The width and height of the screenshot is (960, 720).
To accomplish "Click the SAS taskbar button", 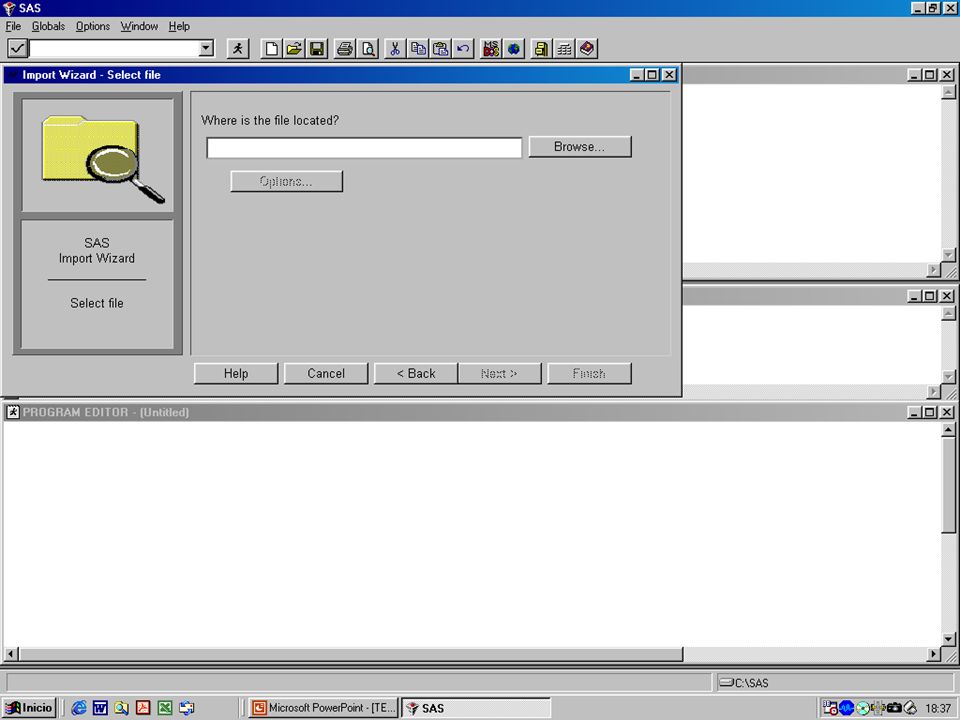I will click(x=476, y=708).
